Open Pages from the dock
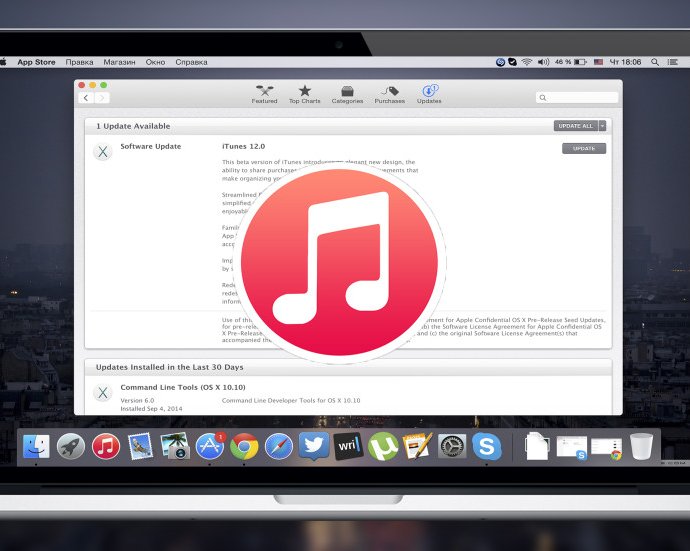This screenshot has height=551, width=690. (417, 446)
